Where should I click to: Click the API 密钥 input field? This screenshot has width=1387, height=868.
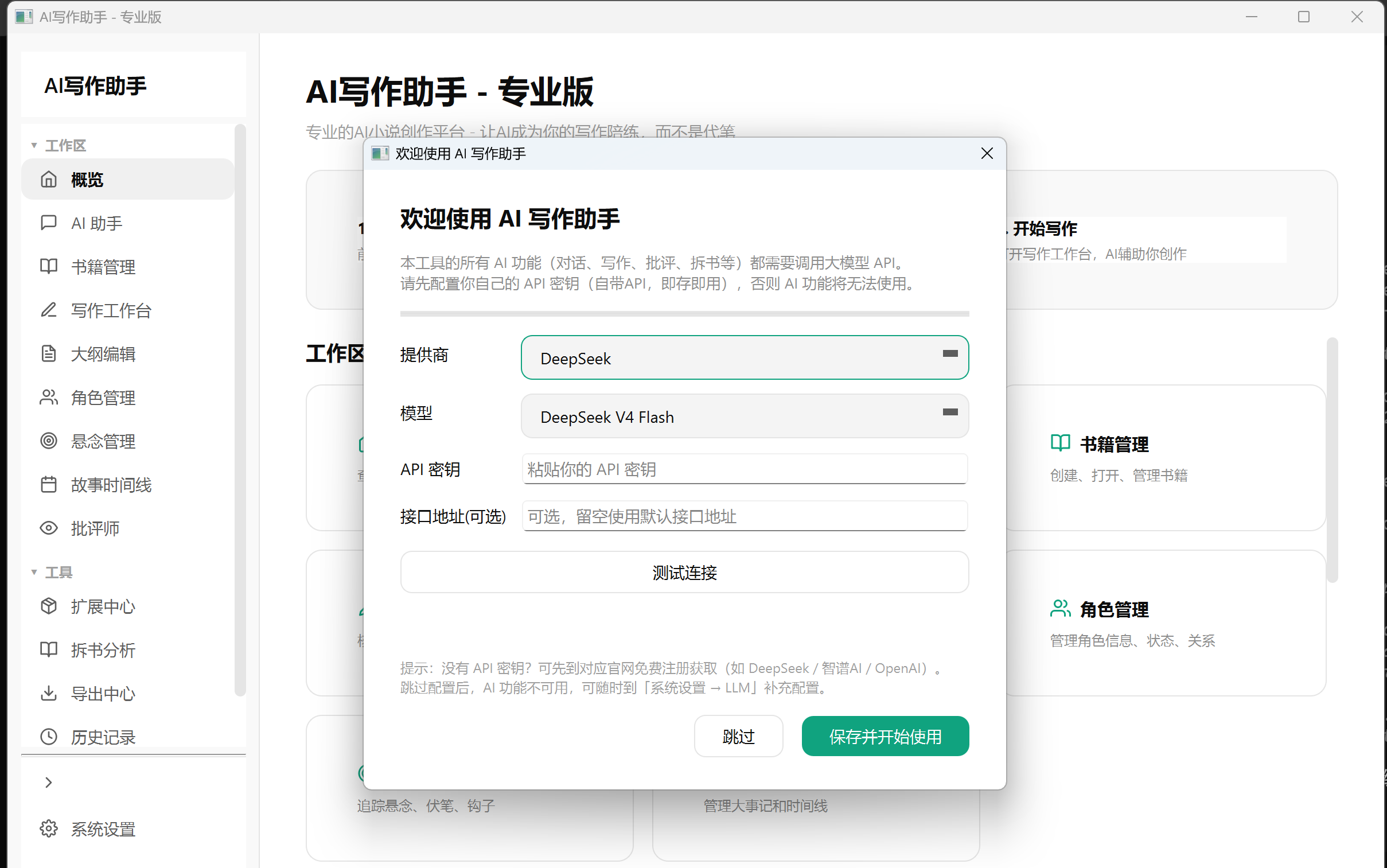745,469
